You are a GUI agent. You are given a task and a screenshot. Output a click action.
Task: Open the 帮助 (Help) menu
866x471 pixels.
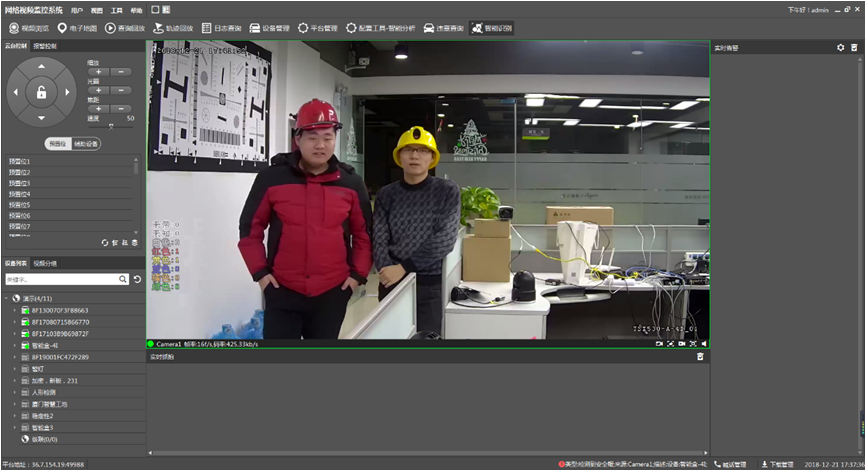tap(136, 10)
